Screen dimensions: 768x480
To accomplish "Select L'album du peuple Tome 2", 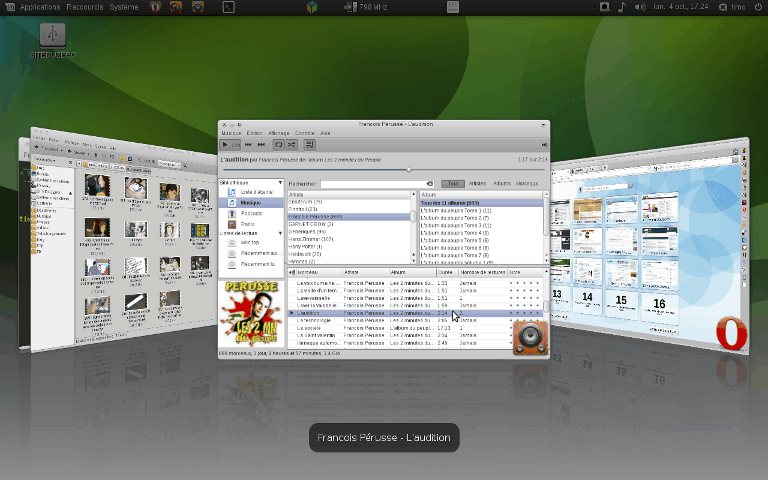I will click(x=481, y=218).
